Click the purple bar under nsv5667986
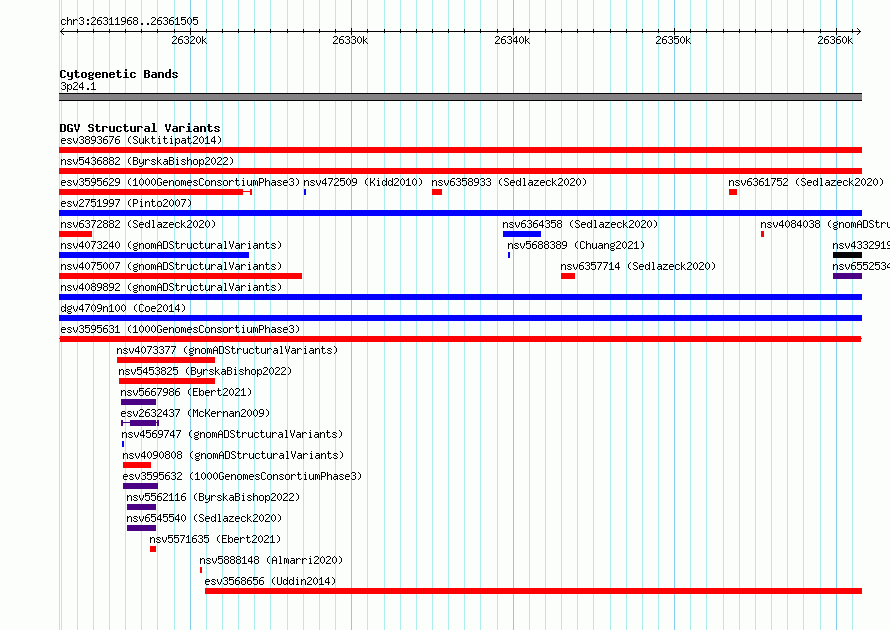The width and height of the screenshot is (890, 630). pyautogui.click(x=138, y=402)
